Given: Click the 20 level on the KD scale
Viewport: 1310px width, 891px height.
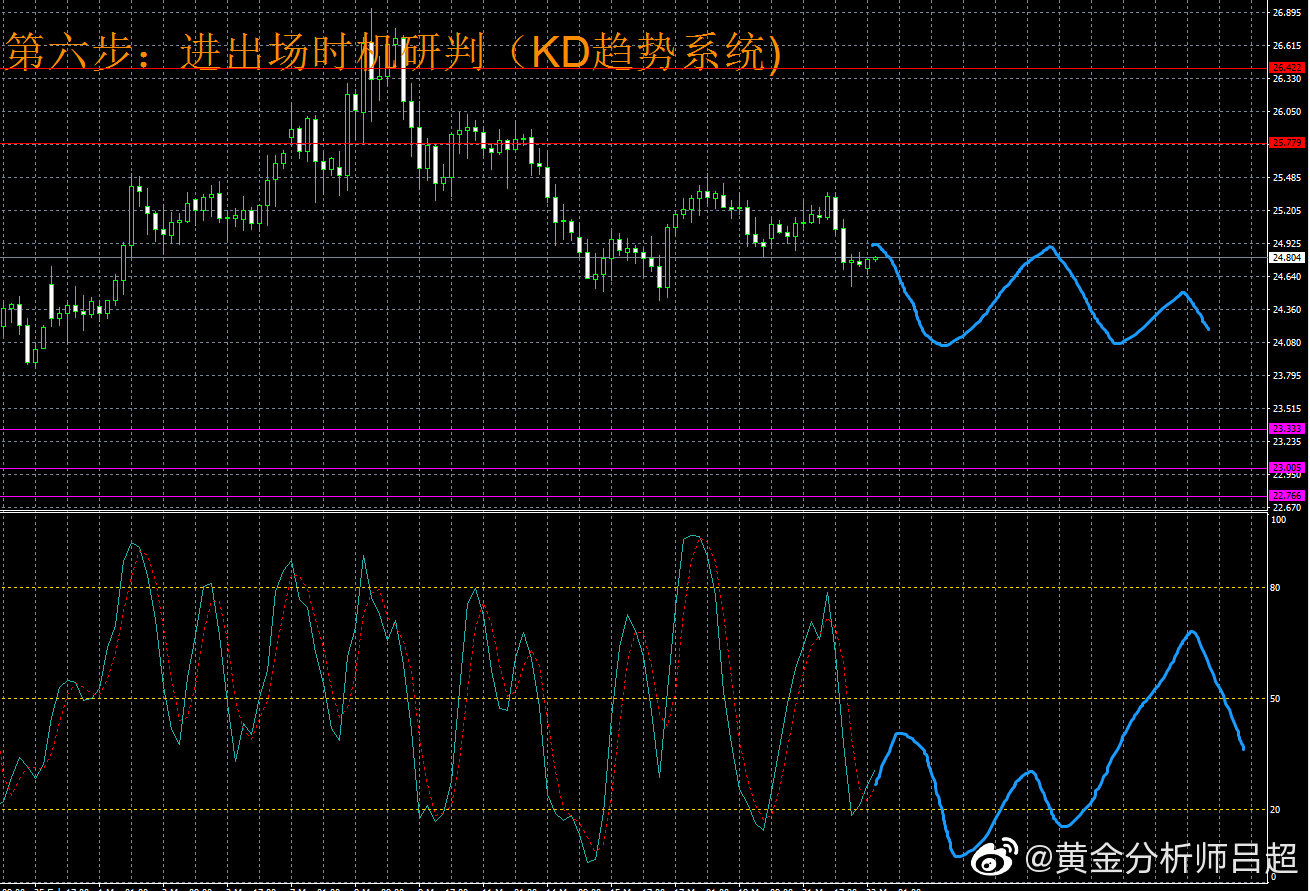Looking at the screenshot, I should tap(1275, 809).
